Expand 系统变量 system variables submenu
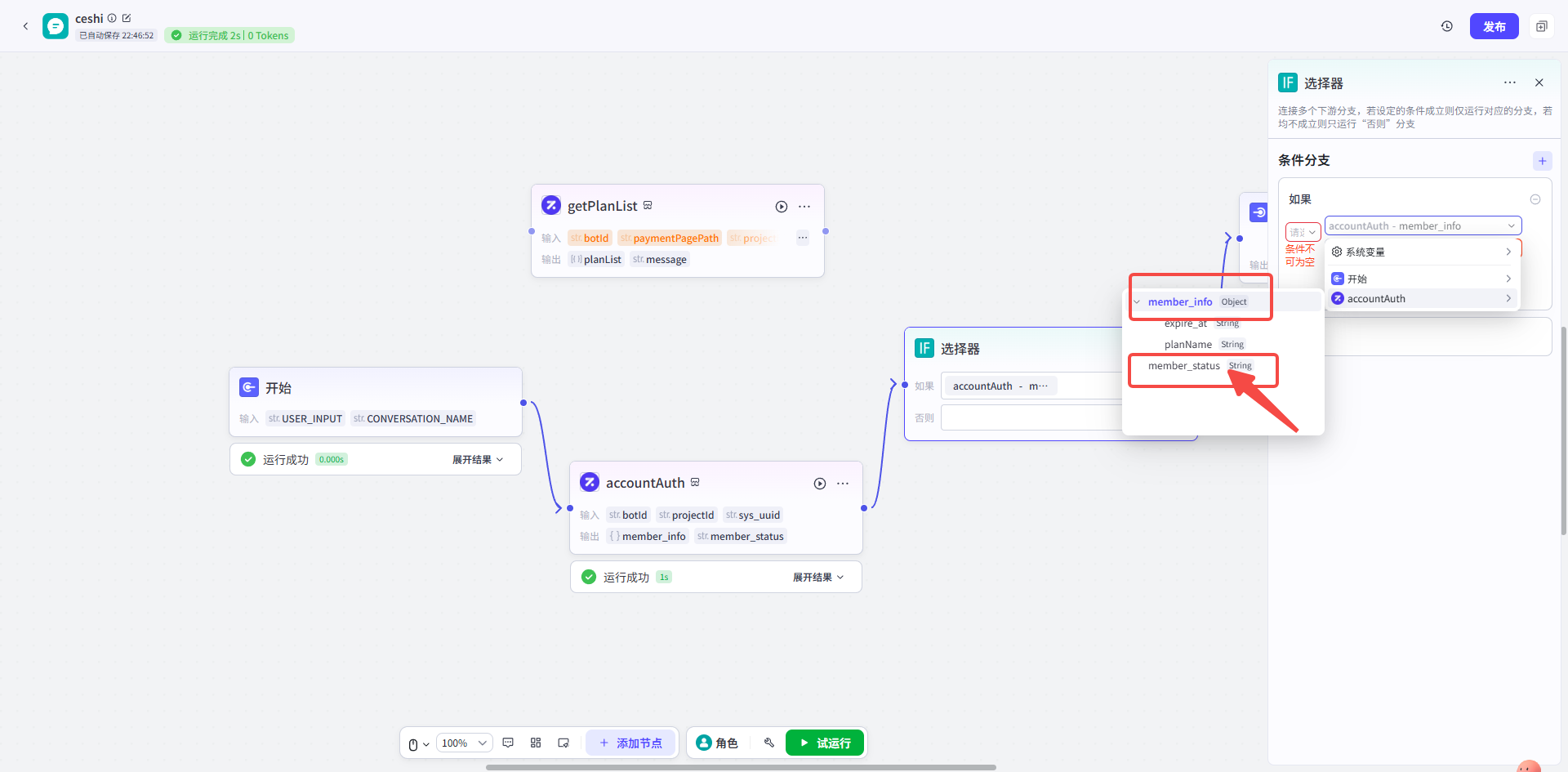 (1421, 252)
